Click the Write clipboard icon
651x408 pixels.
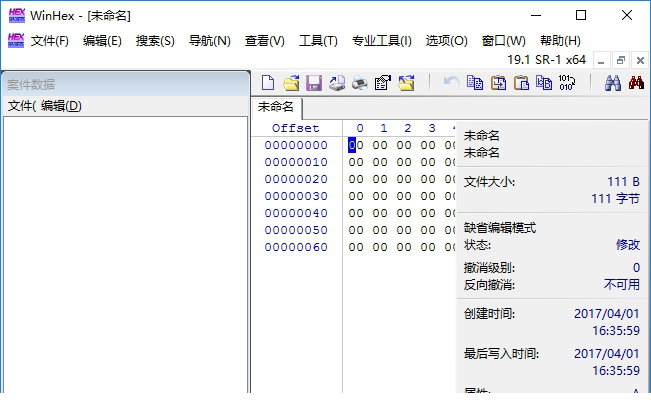tap(544, 83)
